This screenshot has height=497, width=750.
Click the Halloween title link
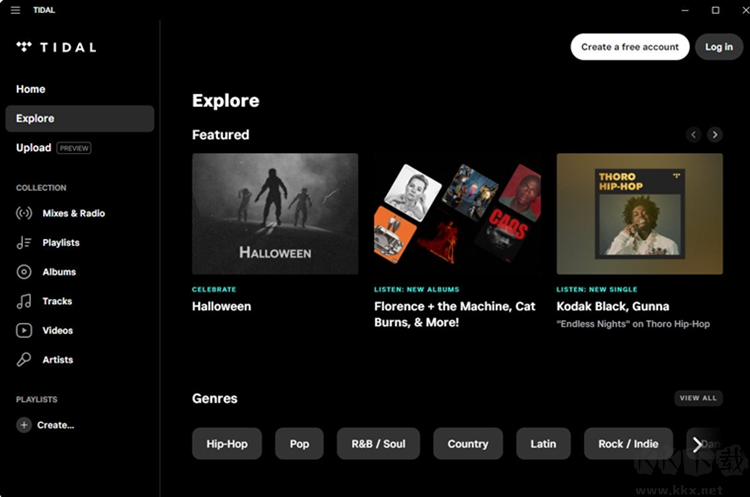[x=221, y=306]
